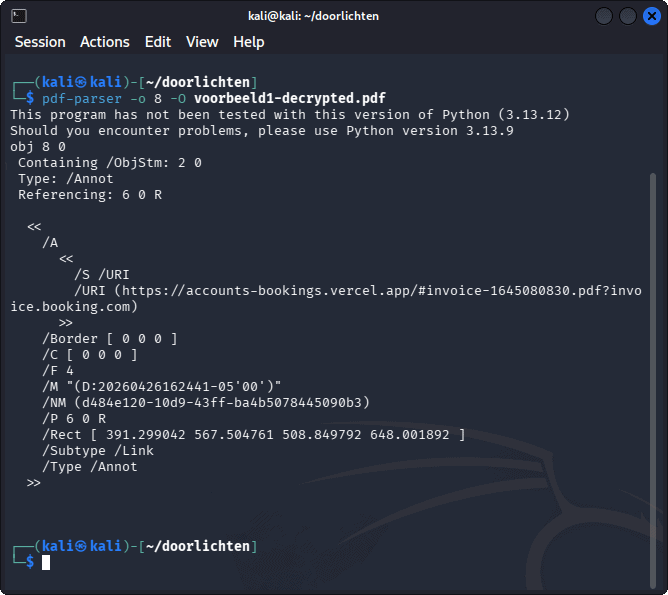Open the View menu
The image size is (668, 595).
[x=202, y=42]
